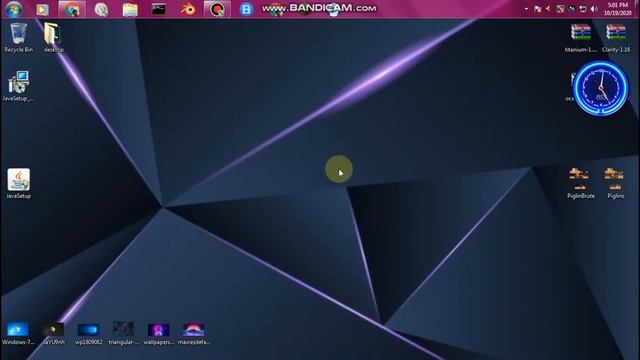Run the JavaSetup_ installer icon
This screenshot has height=360, width=640.
(x=18, y=86)
